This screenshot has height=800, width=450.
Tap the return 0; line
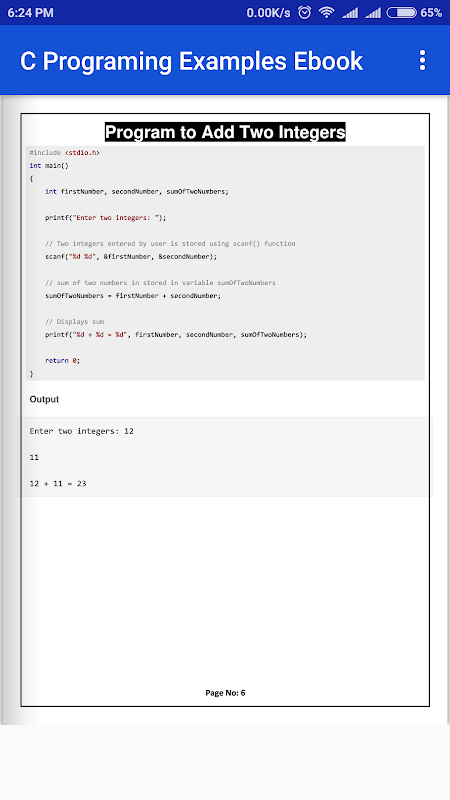pos(63,360)
